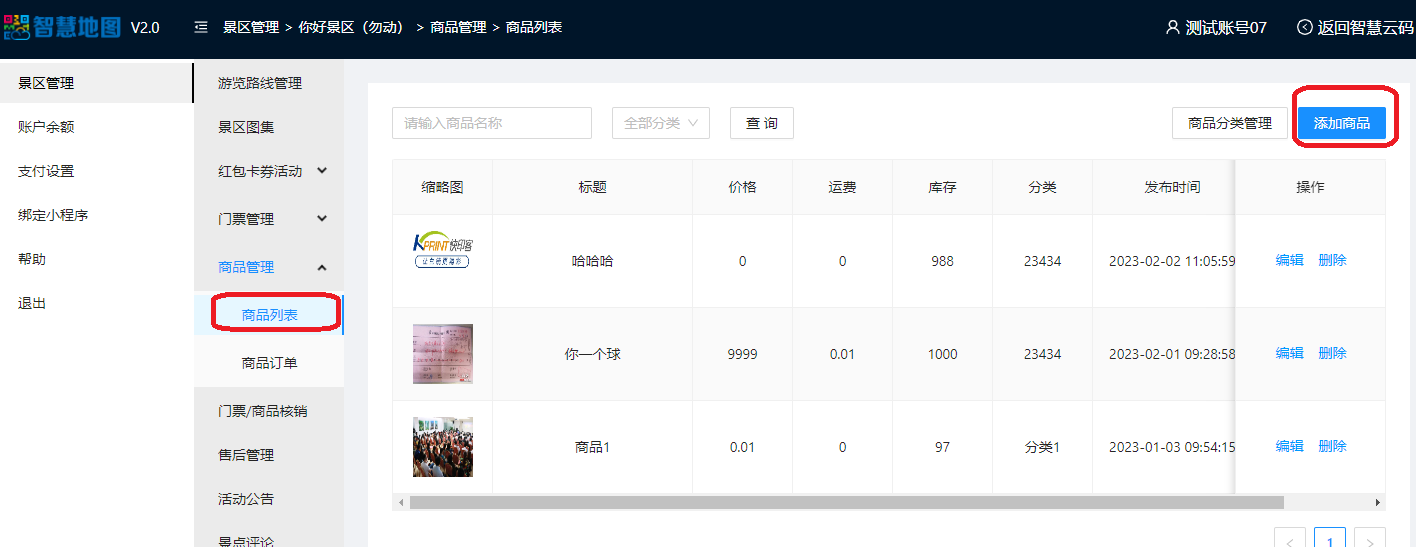Click the 测试账号07 user icon

click(1173, 27)
